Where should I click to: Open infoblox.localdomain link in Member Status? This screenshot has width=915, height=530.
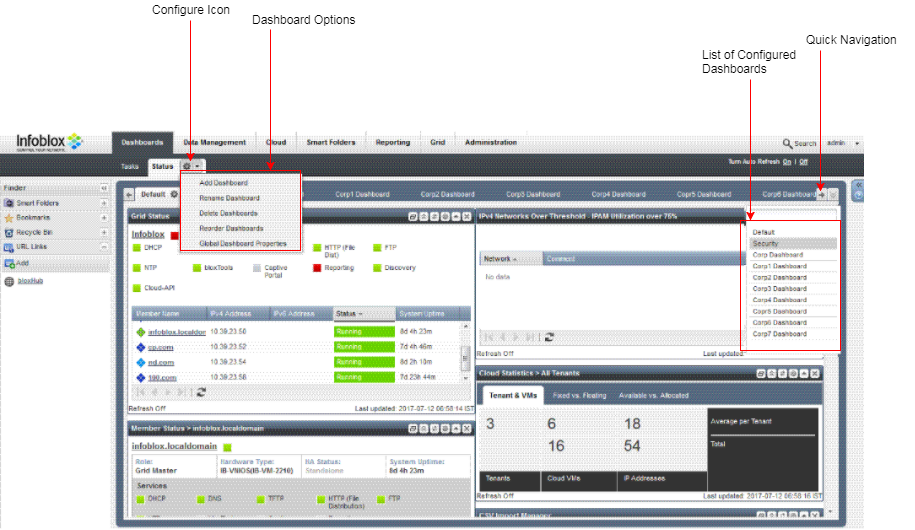point(174,446)
